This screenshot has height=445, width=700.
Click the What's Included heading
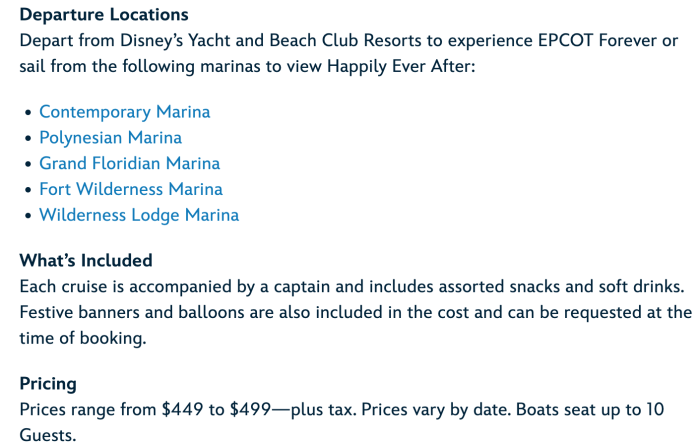[86, 261]
